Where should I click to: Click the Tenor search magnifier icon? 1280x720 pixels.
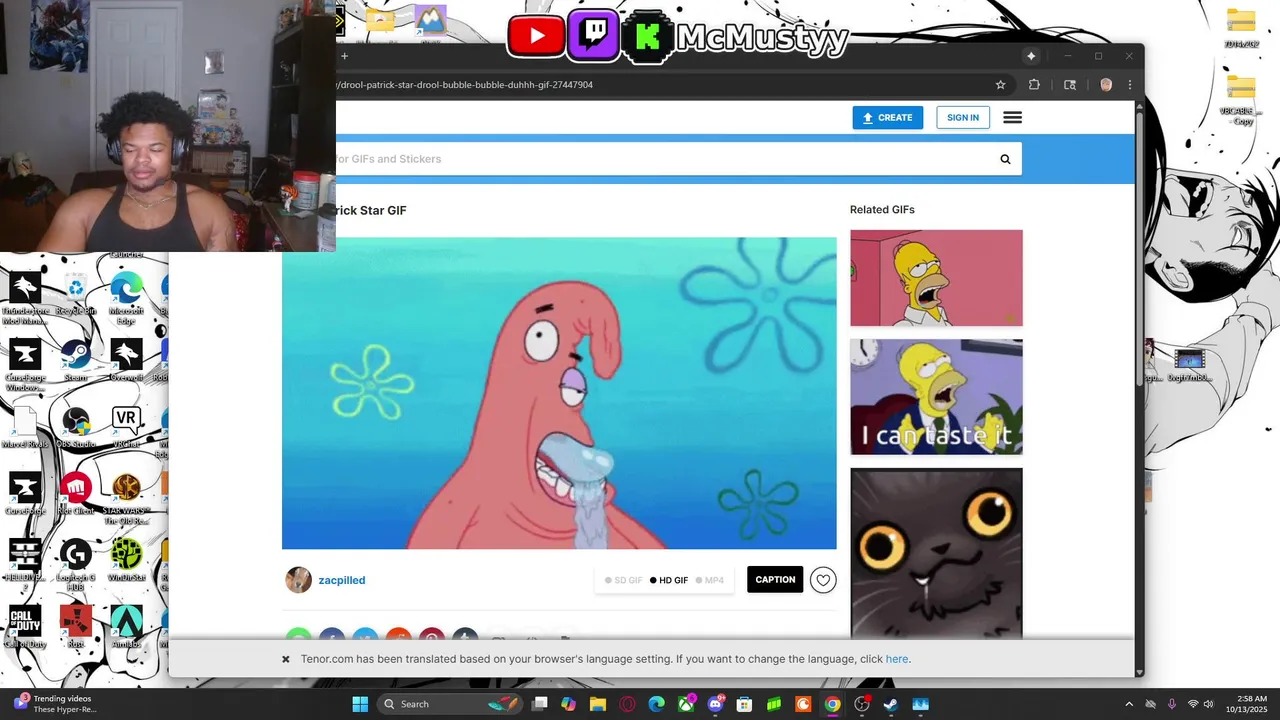(1005, 159)
